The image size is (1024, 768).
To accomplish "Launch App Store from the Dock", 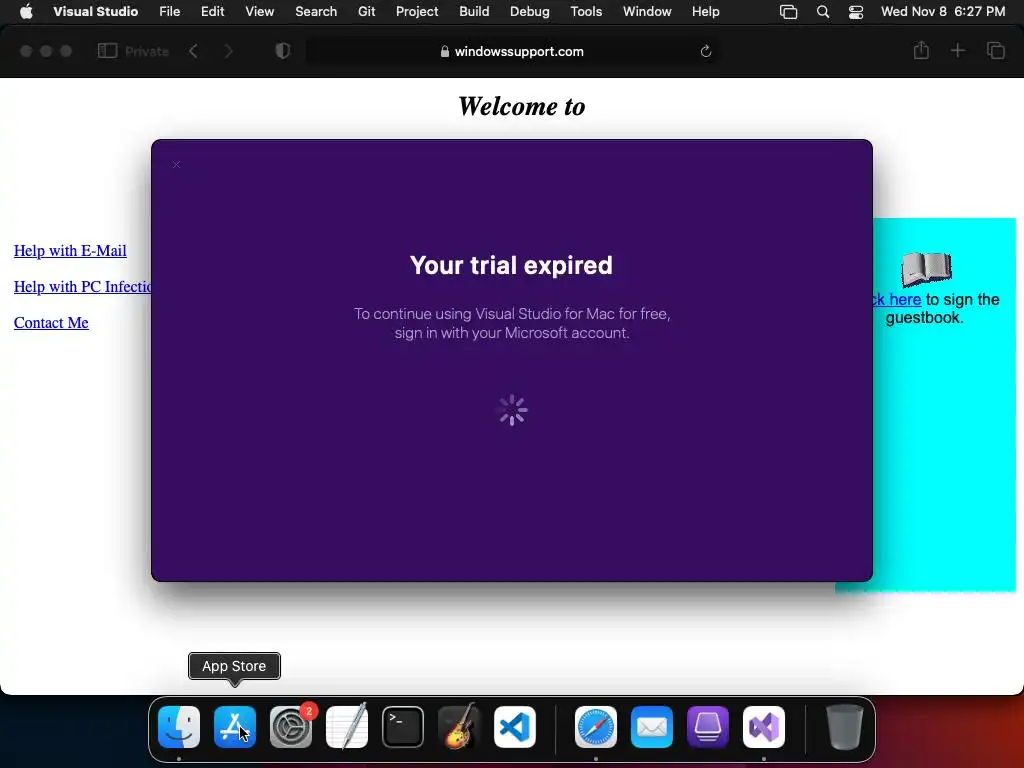I will click(235, 727).
